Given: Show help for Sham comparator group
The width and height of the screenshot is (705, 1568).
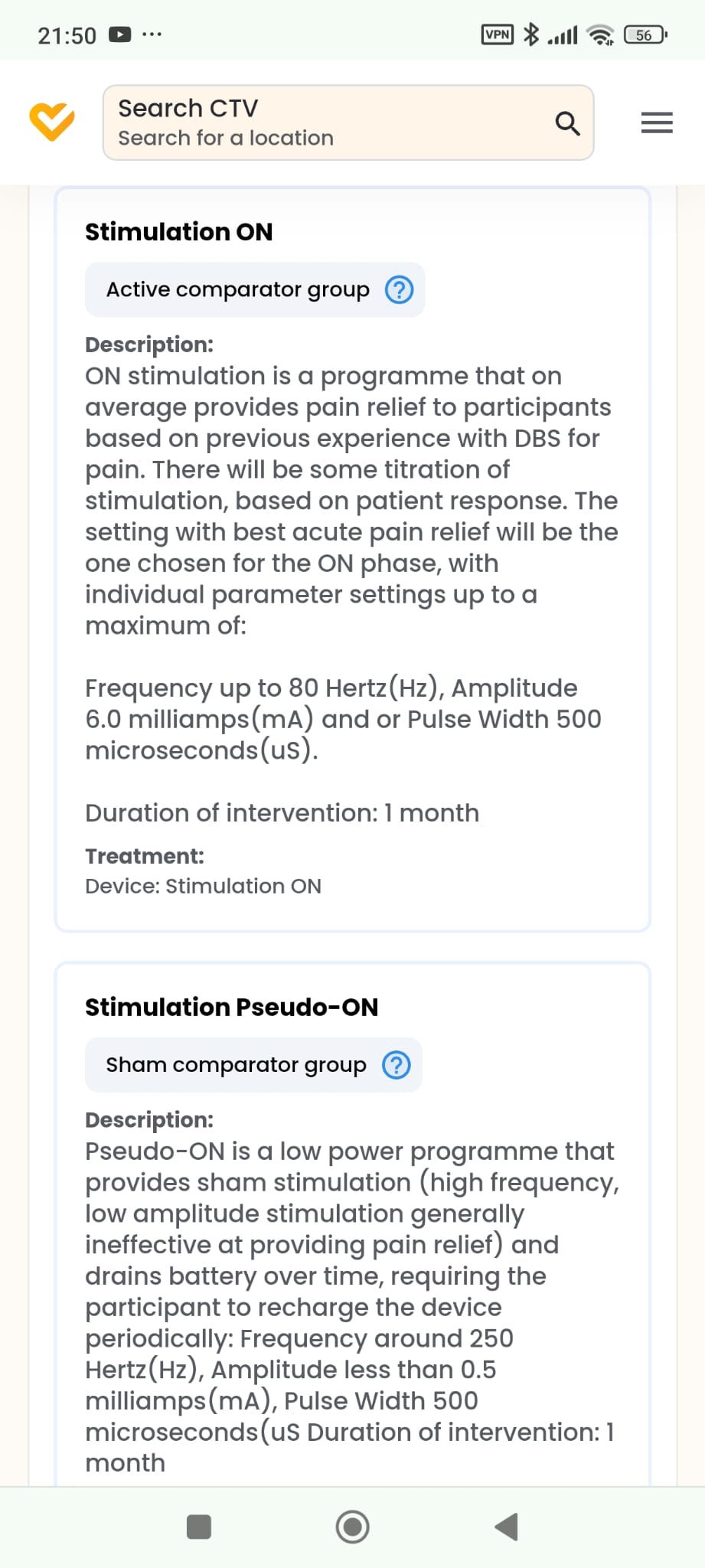Looking at the screenshot, I should (396, 1065).
